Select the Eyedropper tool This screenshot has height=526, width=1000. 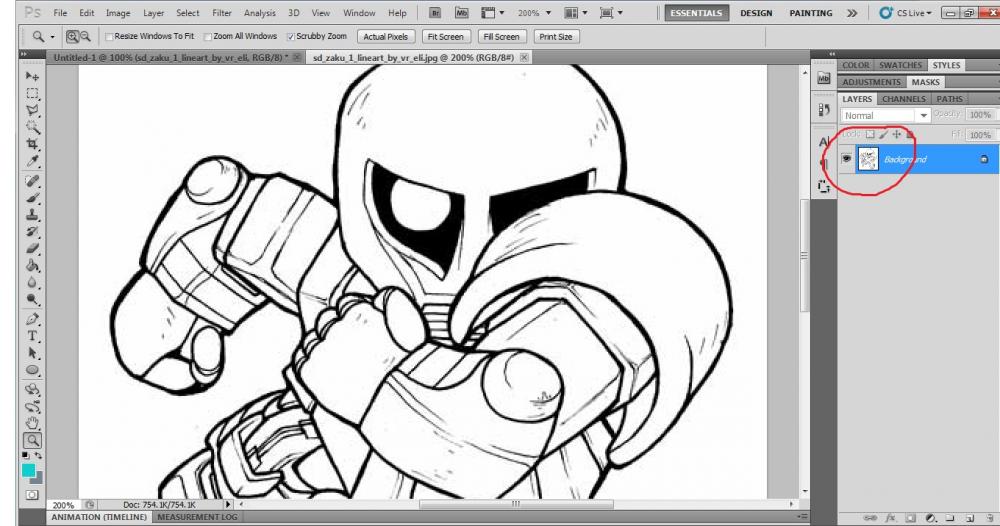pyautogui.click(x=32, y=161)
